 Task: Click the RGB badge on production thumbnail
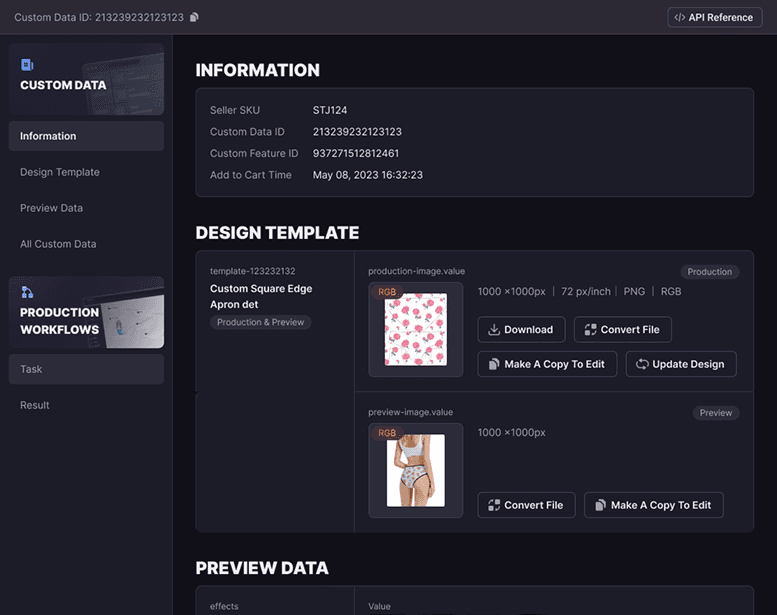click(x=387, y=292)
